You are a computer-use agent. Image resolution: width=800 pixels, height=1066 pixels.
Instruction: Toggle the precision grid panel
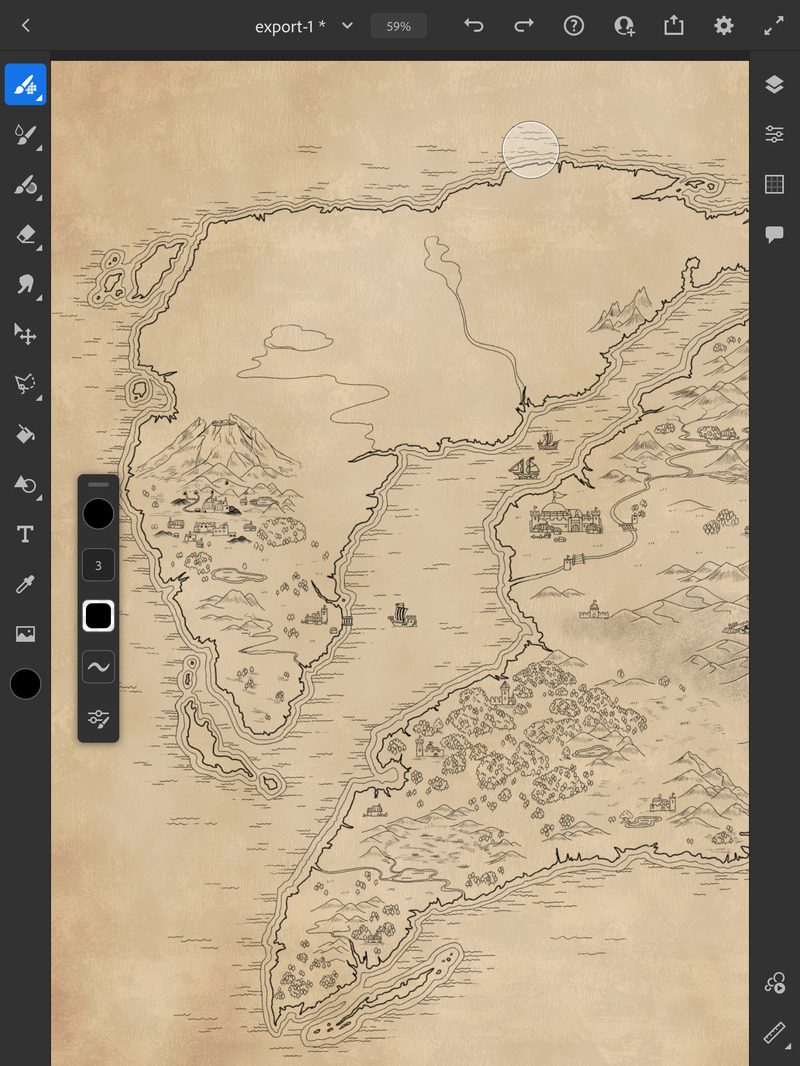[774, 184]
